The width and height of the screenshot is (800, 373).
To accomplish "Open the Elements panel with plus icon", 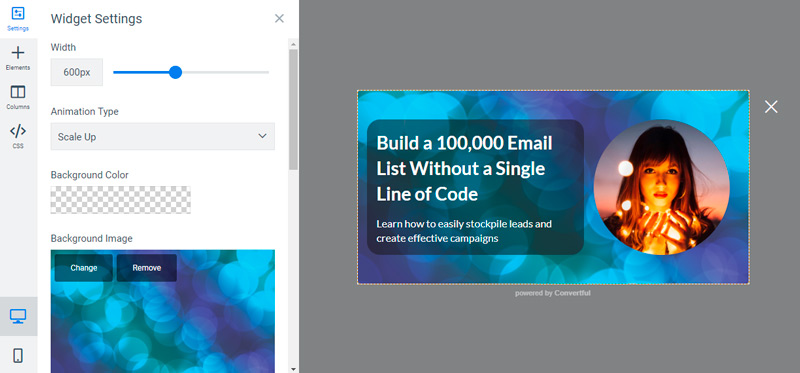I will coord(18,58).
